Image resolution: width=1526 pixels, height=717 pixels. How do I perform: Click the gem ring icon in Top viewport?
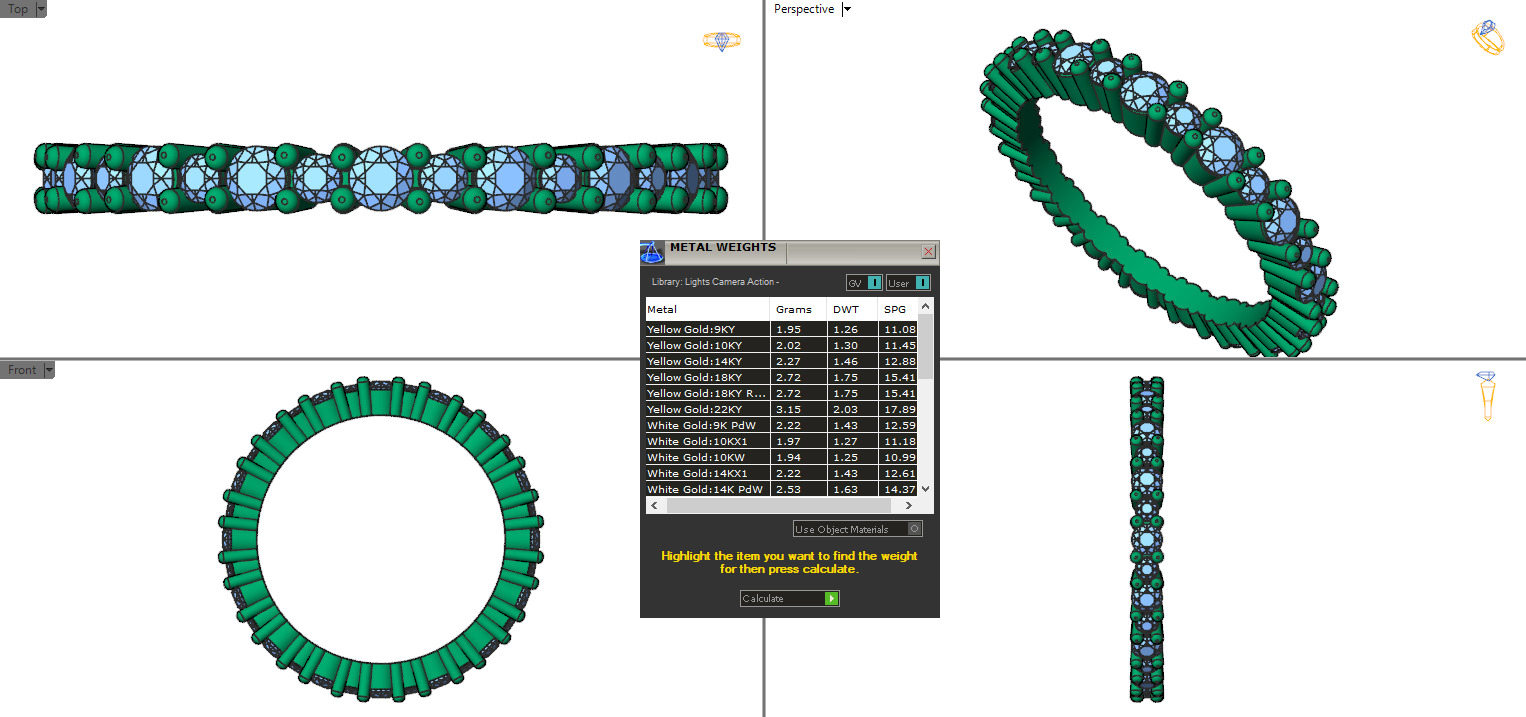pyautogui.click(x=721, y=41)
